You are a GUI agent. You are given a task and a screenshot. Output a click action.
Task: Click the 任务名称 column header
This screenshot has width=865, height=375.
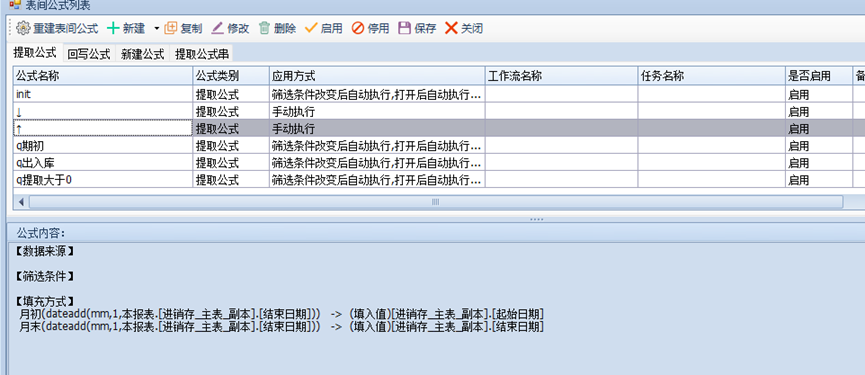712,76
